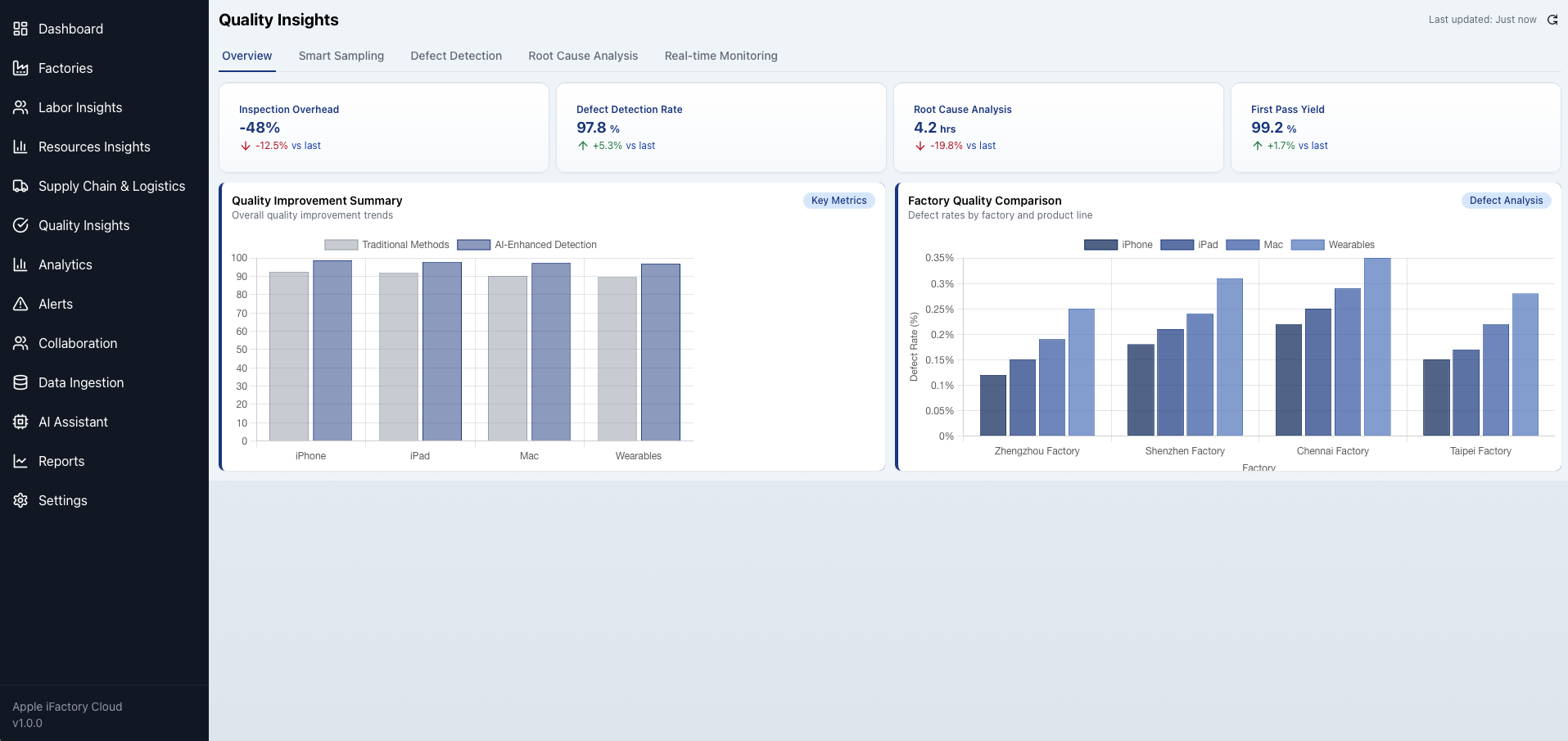
Task: Toggle iPhone series in Factory Quality legend
Action: (1118, 245)
